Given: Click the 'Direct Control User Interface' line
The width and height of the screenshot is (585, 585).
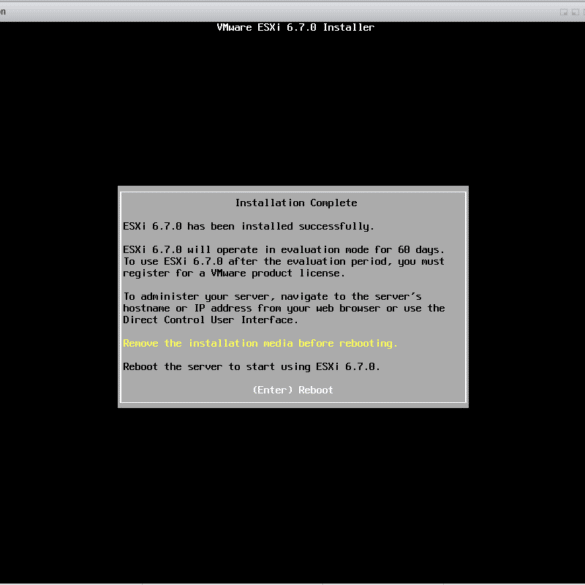Looking at the screenshot, I should [210, 320].
